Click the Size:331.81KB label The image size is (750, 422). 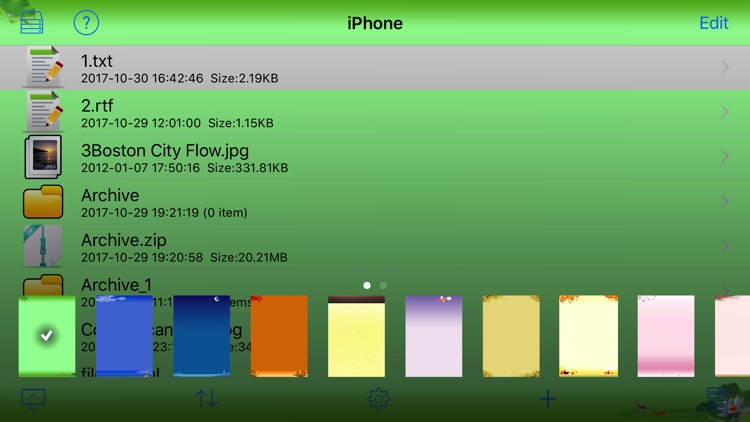(247, 168)
